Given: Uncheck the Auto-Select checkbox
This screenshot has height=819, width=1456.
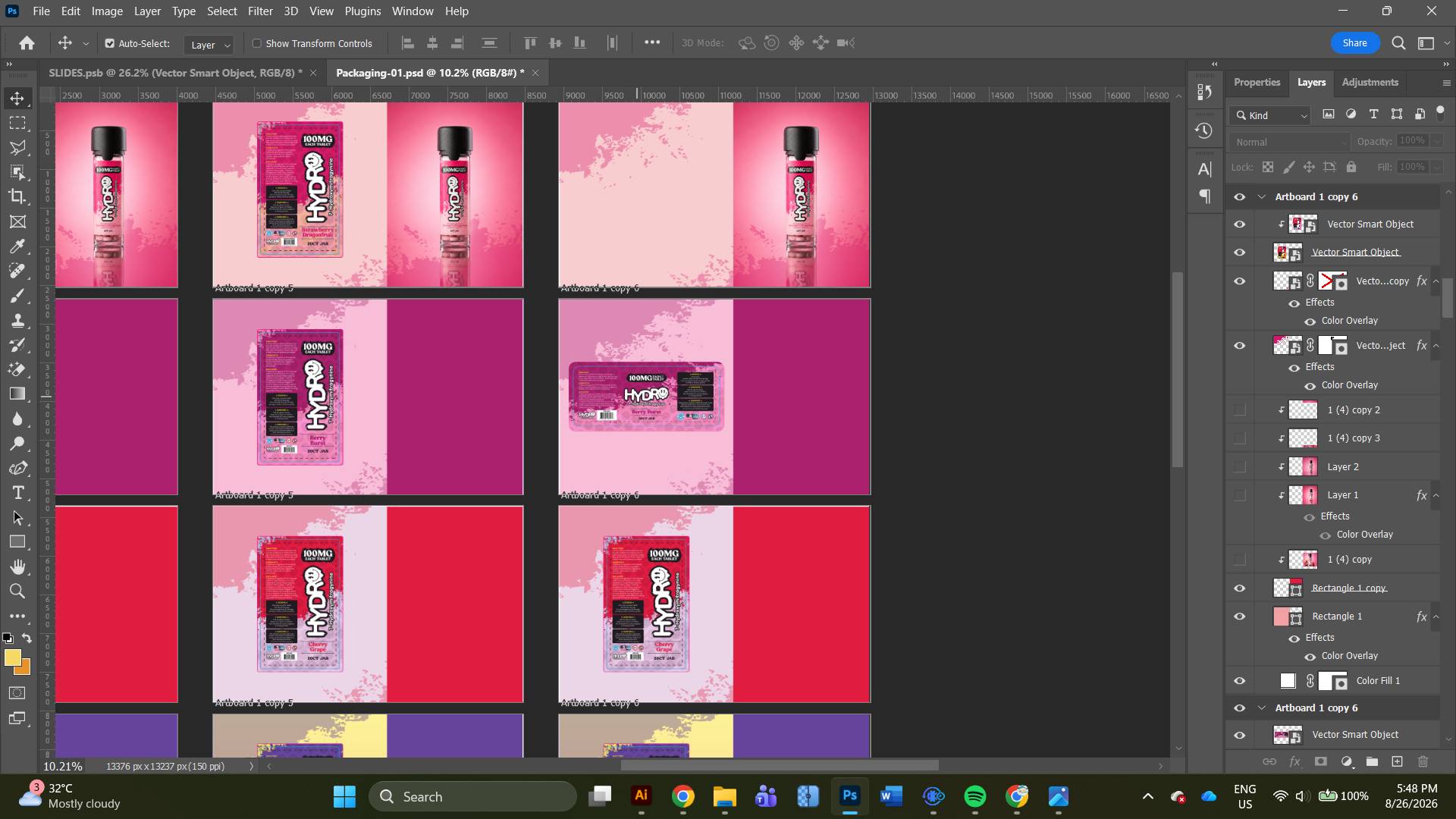Looking at the screenshot, I should tap(110, 43).
